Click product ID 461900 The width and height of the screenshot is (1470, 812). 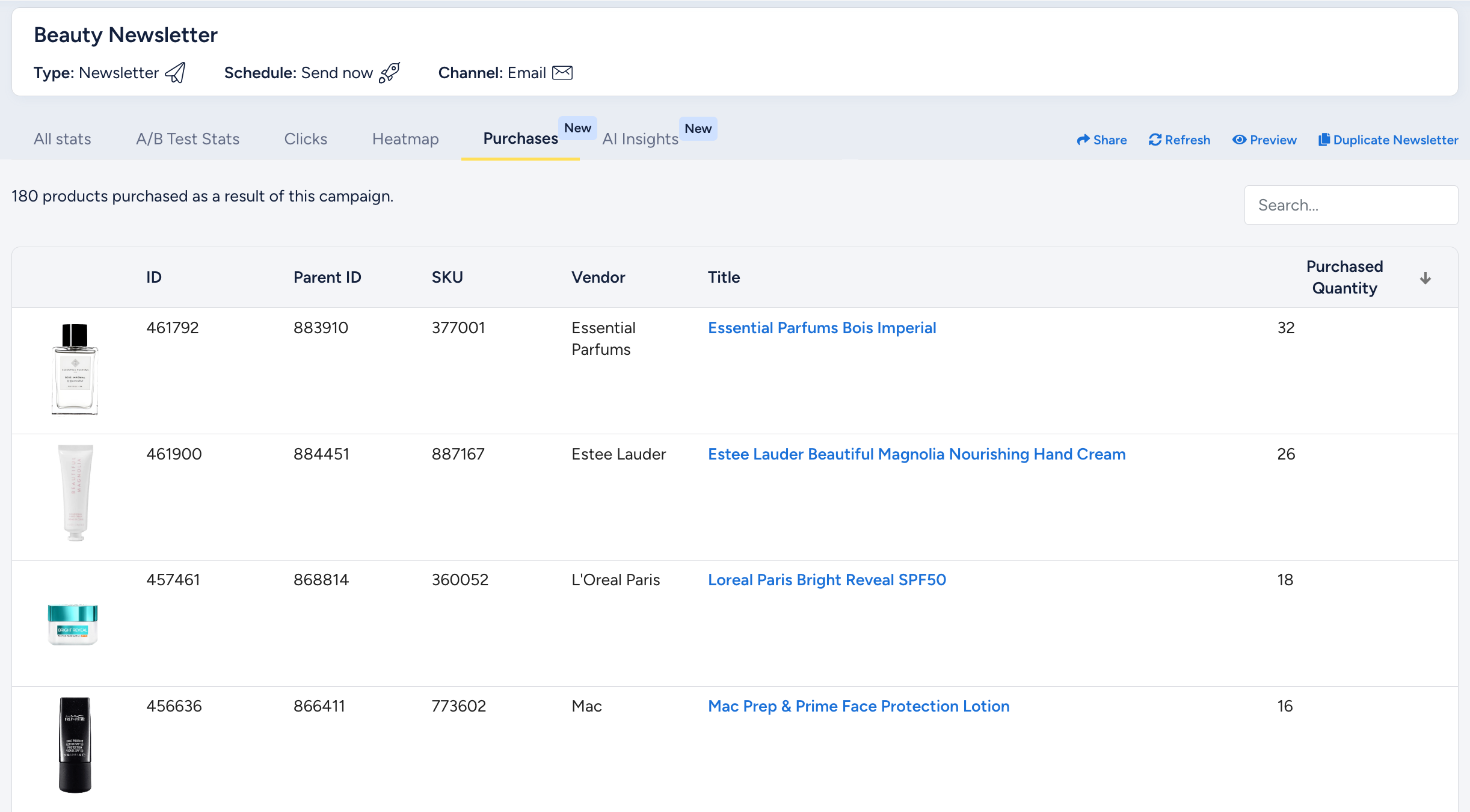pyautogui.click(x=174, y=454)
